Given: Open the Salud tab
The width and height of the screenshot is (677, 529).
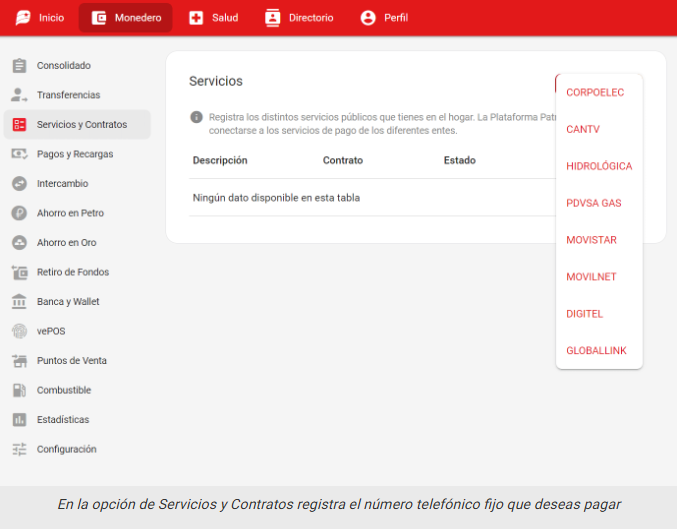Looking at the screenshot, I should pos(213,18).
